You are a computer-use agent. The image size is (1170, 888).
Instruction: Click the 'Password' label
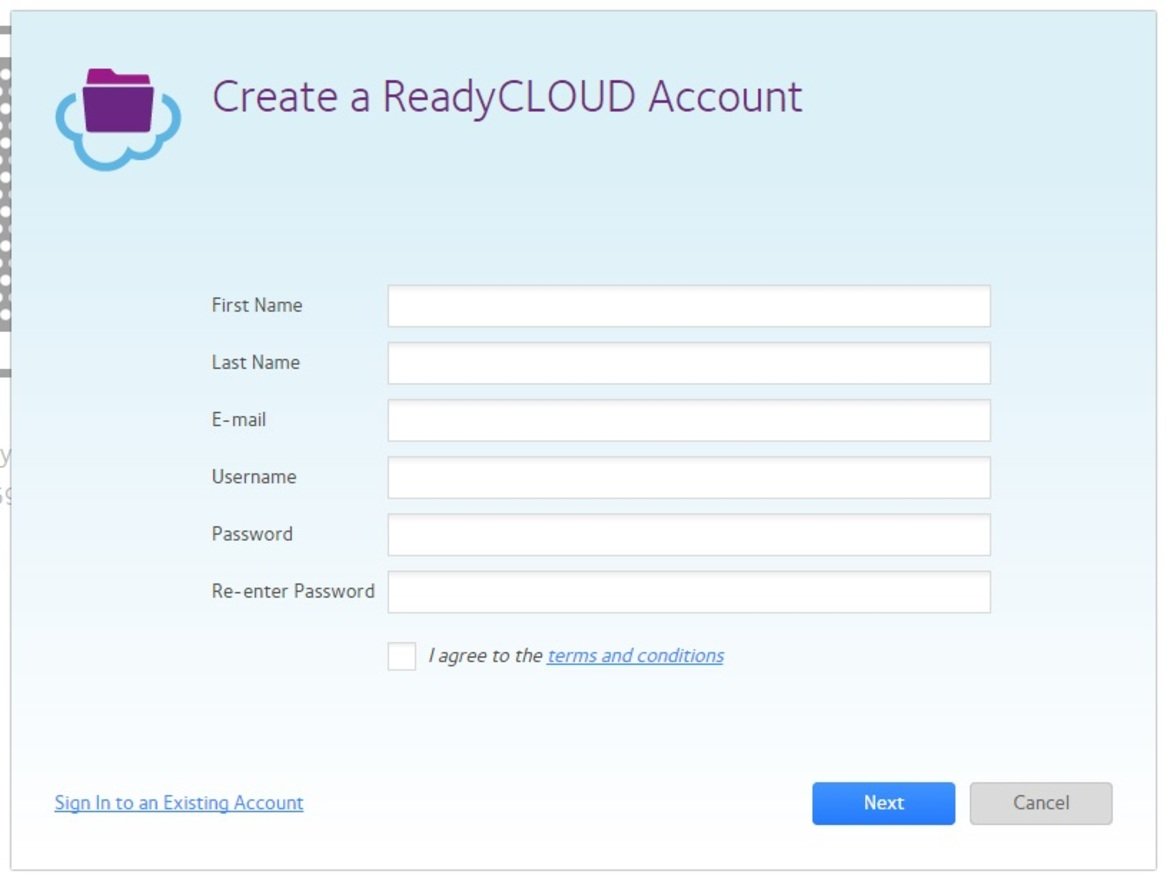point(252,534)
